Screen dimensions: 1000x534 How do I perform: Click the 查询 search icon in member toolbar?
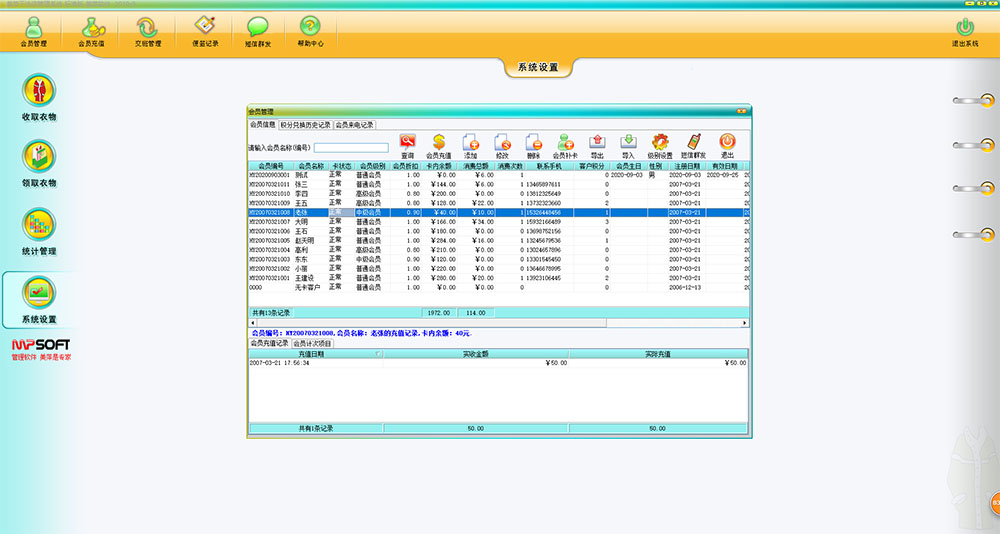[408, 143]
